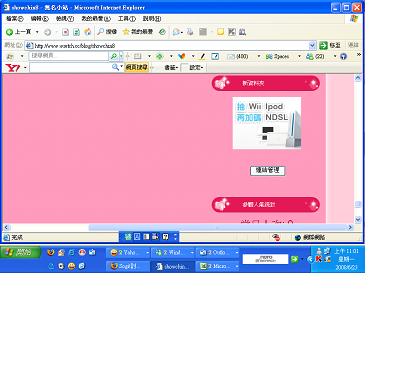The width and height of the screenshot is (393, 384).
Task: Click the green arrow next to taskbar address box
Action: click(x=294, y=259)
